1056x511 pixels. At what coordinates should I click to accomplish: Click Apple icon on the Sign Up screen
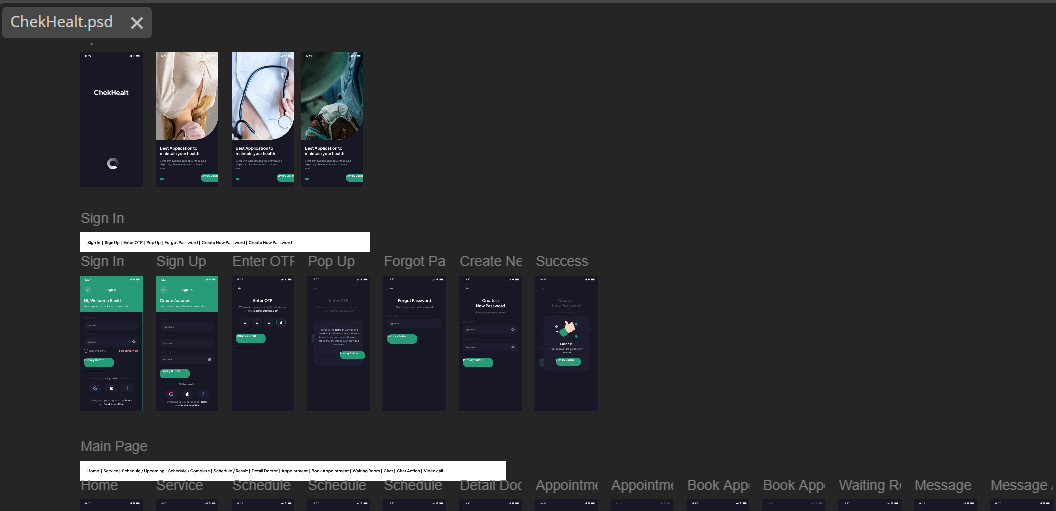187,394
